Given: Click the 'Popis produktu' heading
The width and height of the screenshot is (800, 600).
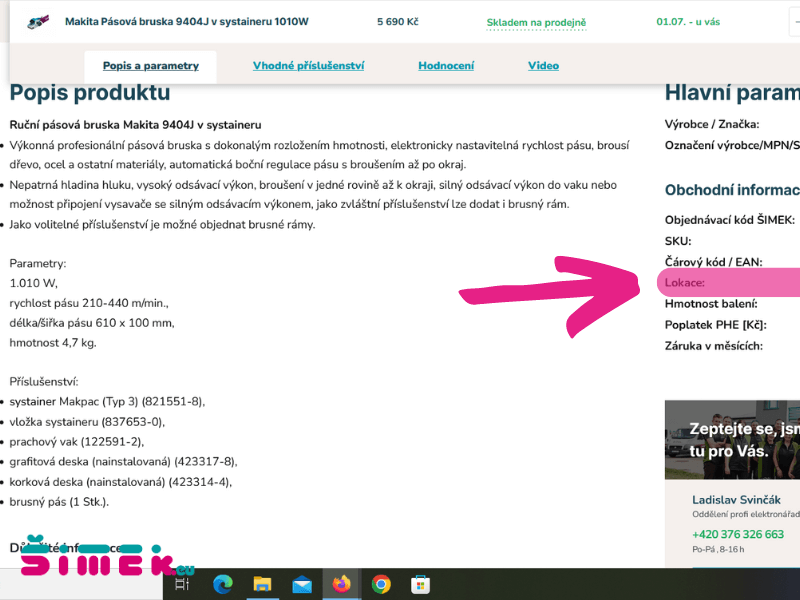Looking at the screenshot, I should (90, 92).
